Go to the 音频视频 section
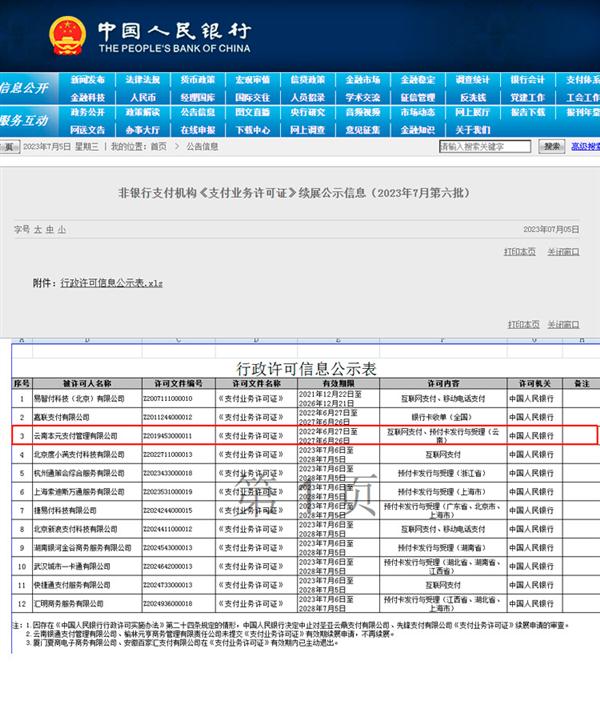This screenshot has height=716, width=600. pyautogui.click(x=363, y=112)
